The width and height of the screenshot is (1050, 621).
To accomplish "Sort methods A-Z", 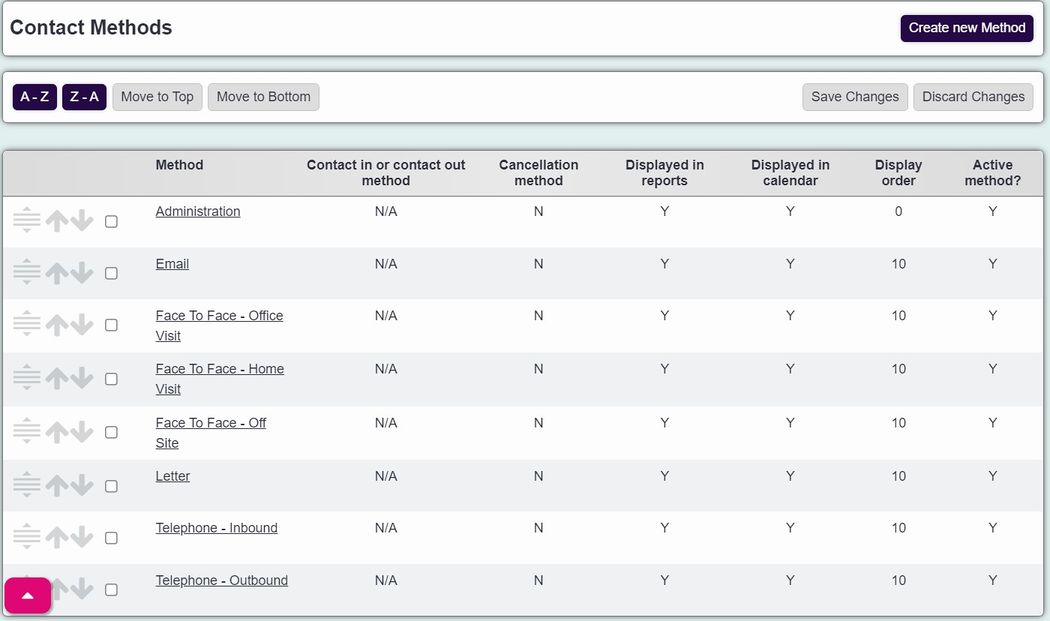I will click(35, 96).
